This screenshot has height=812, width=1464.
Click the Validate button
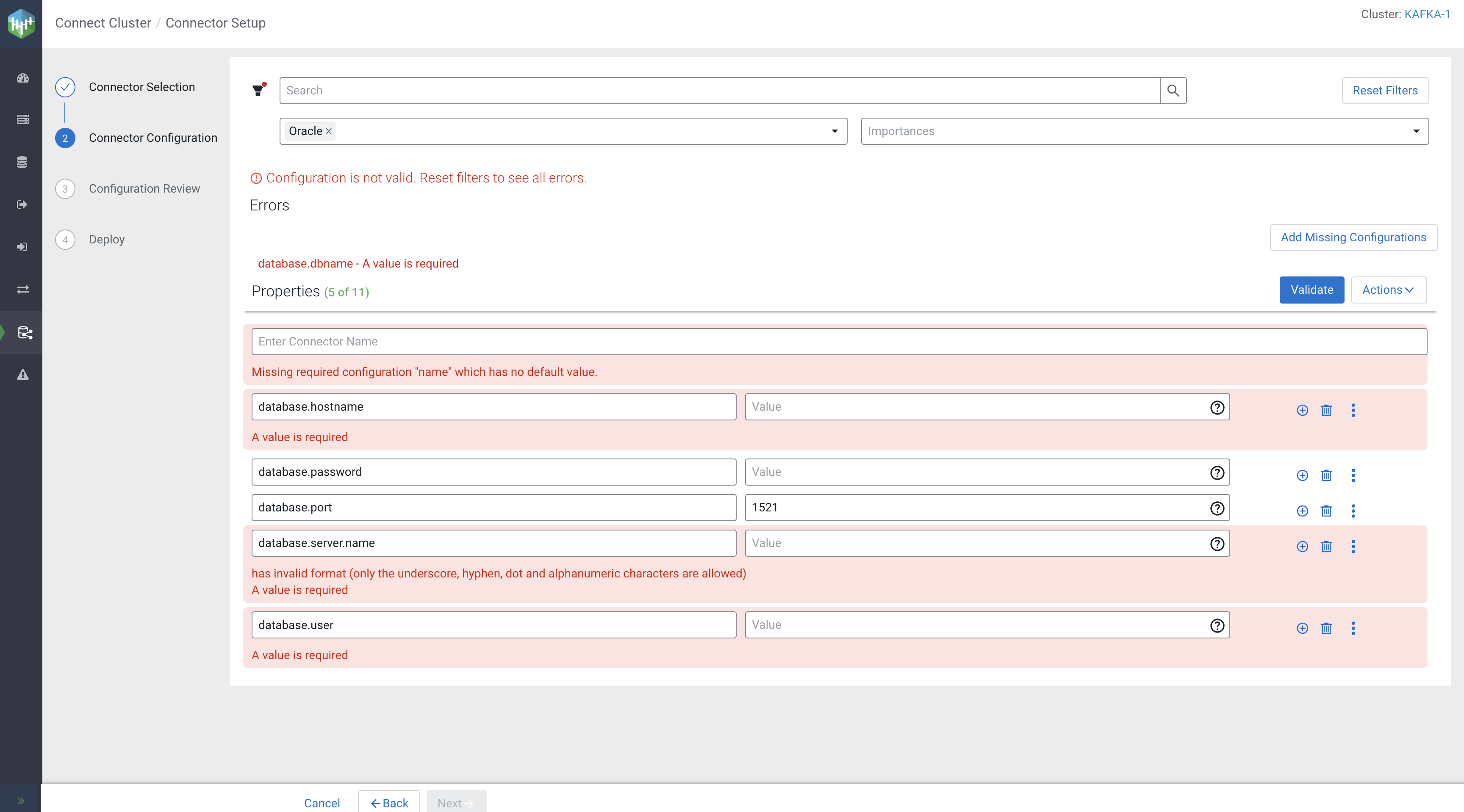point(1311,290)
